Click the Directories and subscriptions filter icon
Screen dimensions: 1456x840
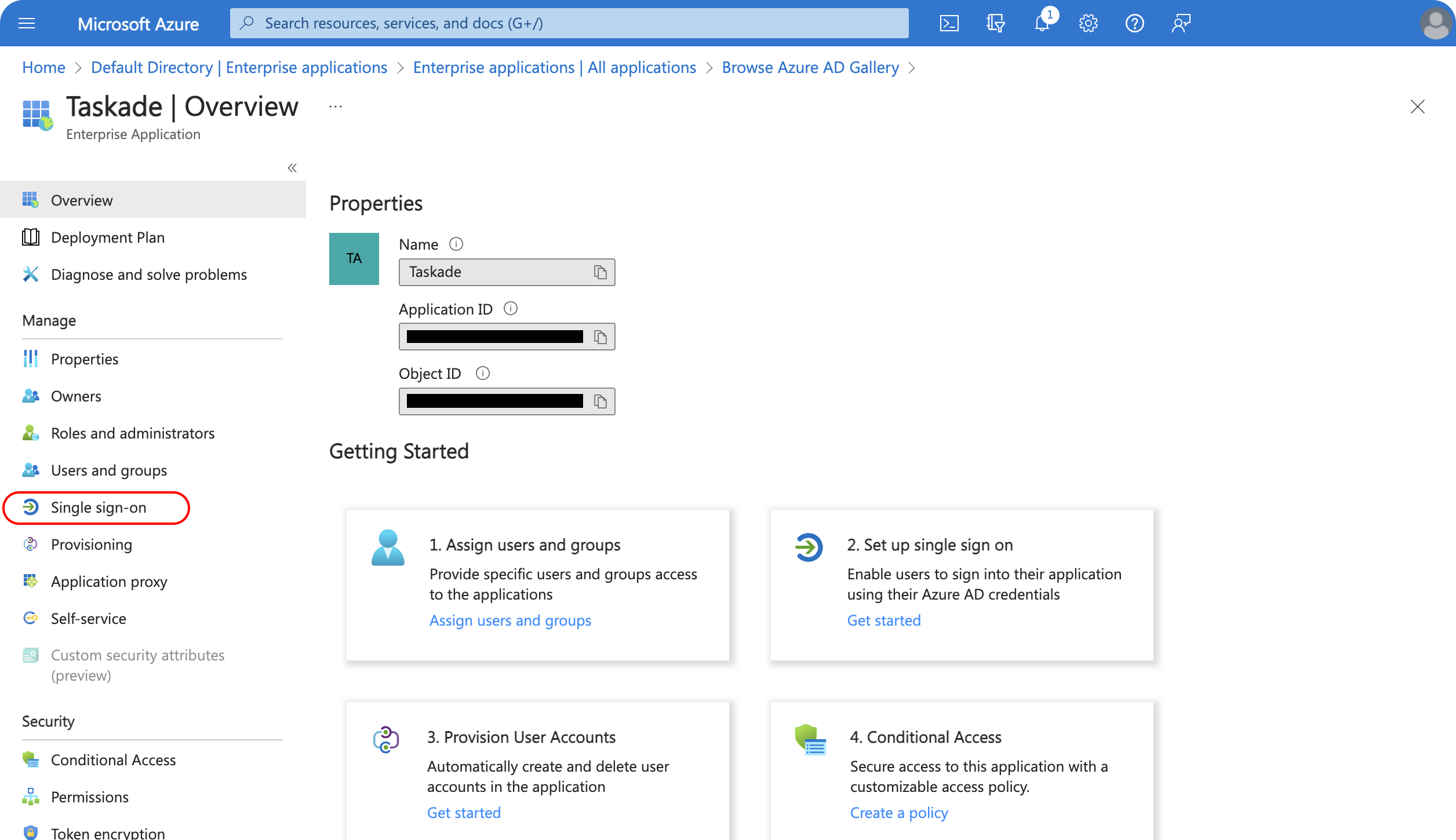click(x=995, y=23)
